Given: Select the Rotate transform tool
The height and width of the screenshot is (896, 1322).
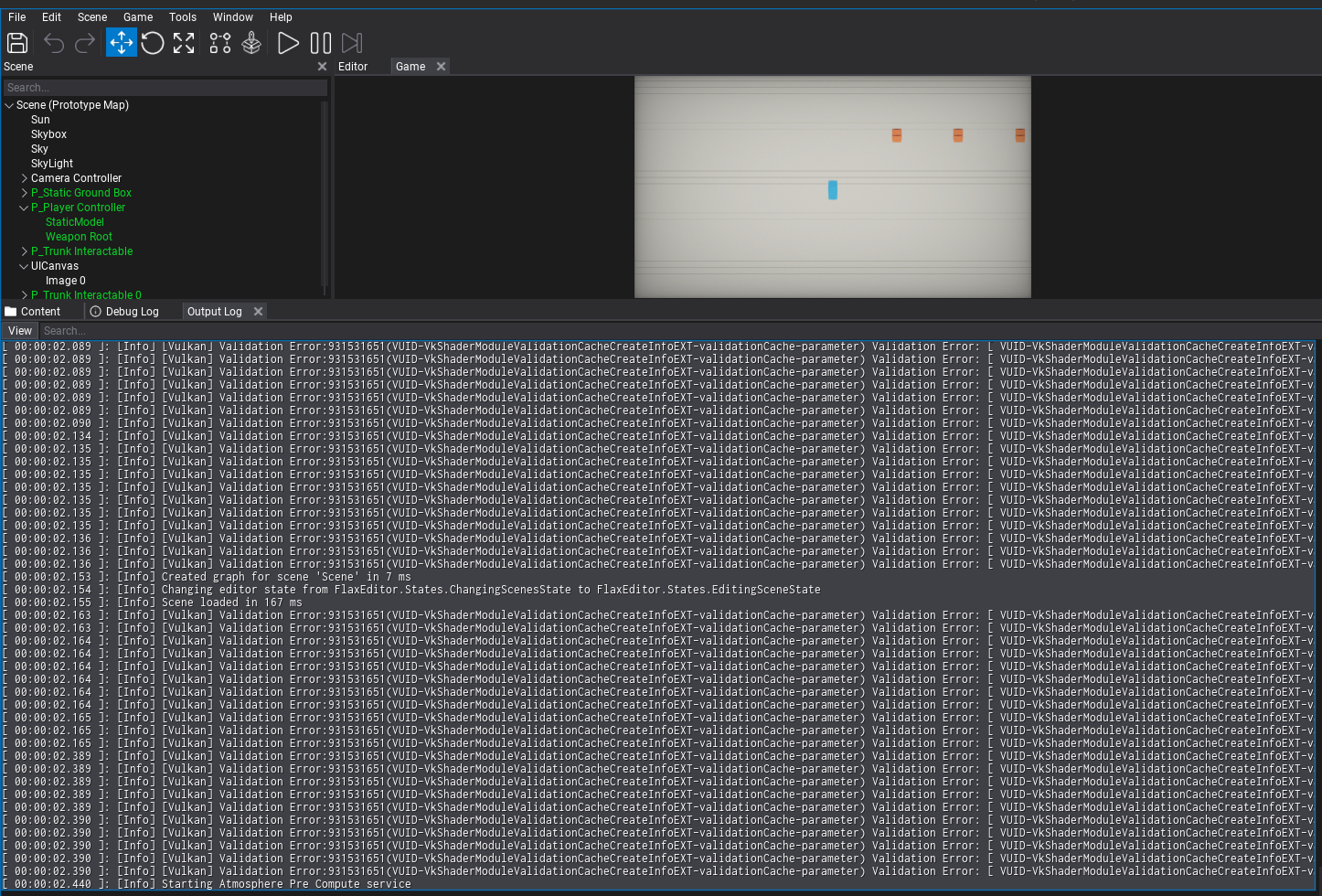Looking at the screenshot, I should click(x=153, y=43).
